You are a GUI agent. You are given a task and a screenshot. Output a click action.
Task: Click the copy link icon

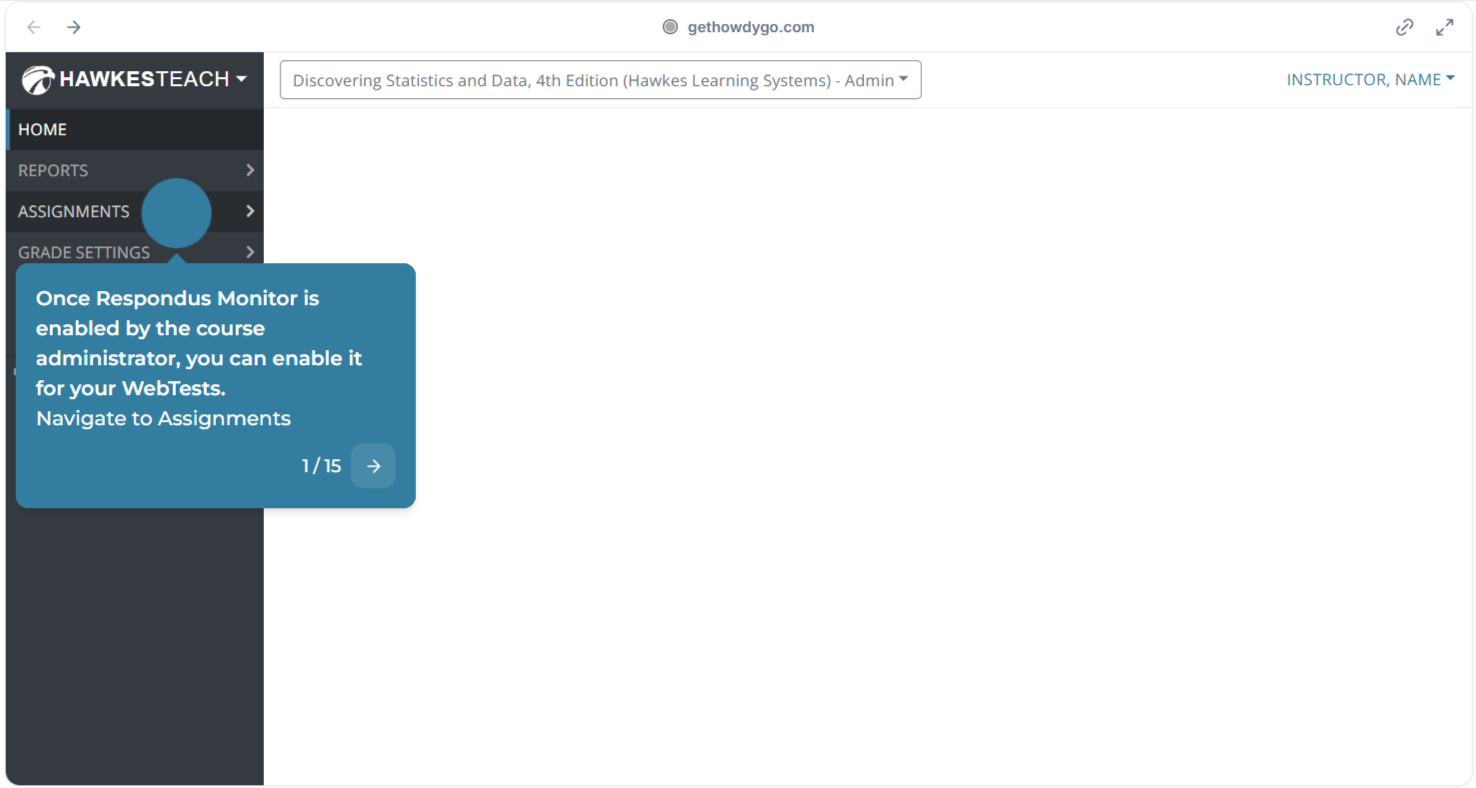pos(1404,28)
